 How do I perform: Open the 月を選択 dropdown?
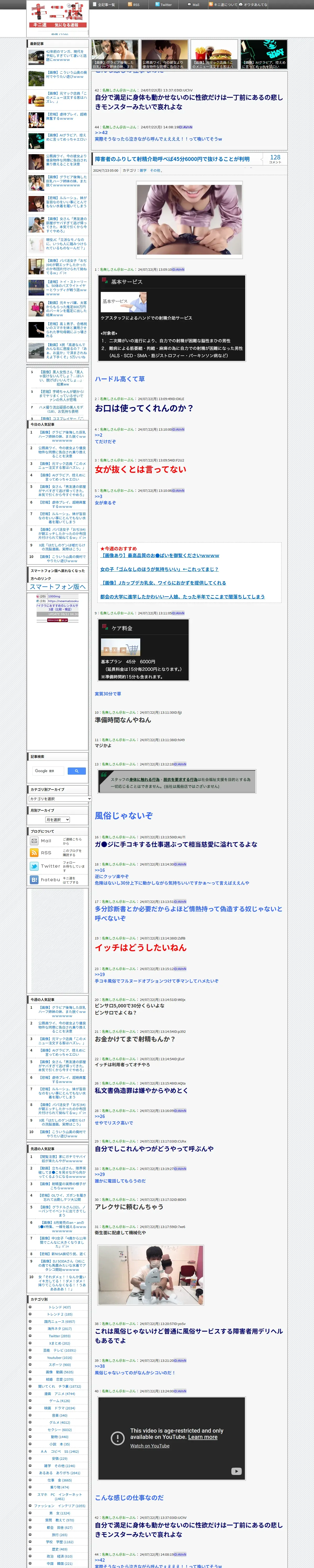58,820
